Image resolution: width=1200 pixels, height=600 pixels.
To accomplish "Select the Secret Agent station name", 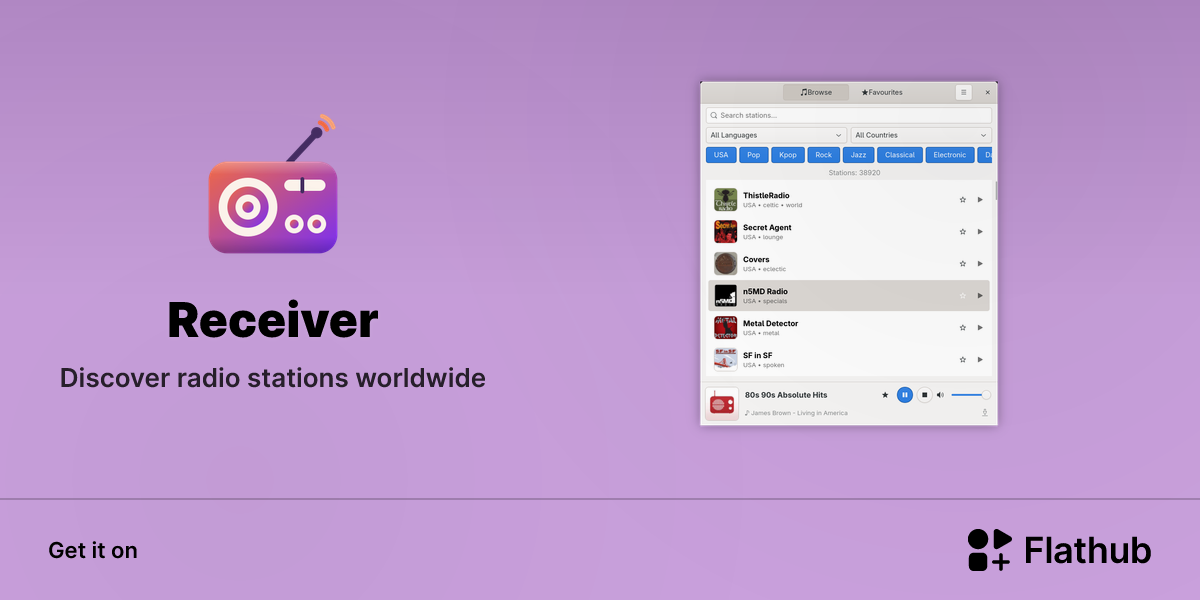I will click(767, 227).
